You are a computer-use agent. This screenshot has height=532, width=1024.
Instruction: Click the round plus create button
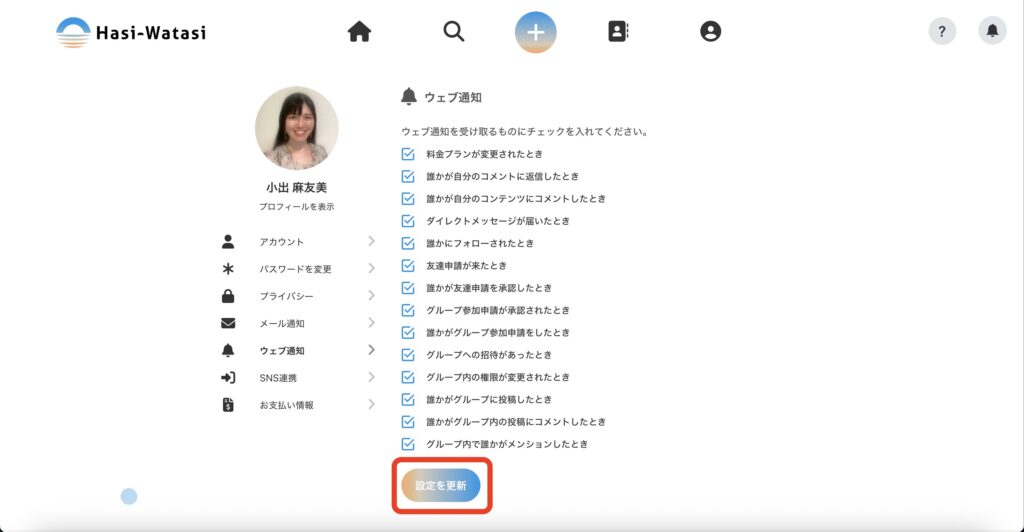tap(536, 32)
